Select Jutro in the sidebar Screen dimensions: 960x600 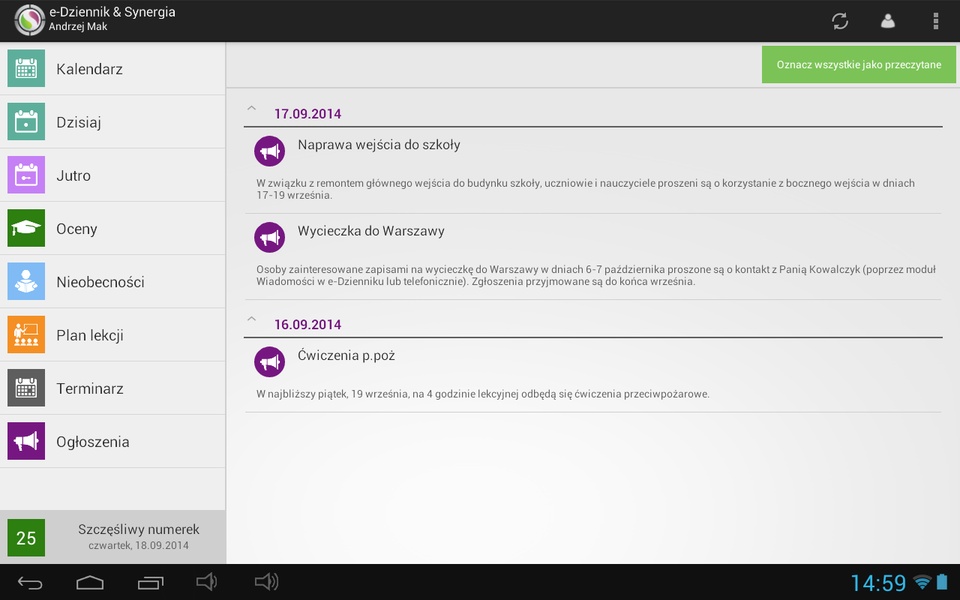[113, 175]
